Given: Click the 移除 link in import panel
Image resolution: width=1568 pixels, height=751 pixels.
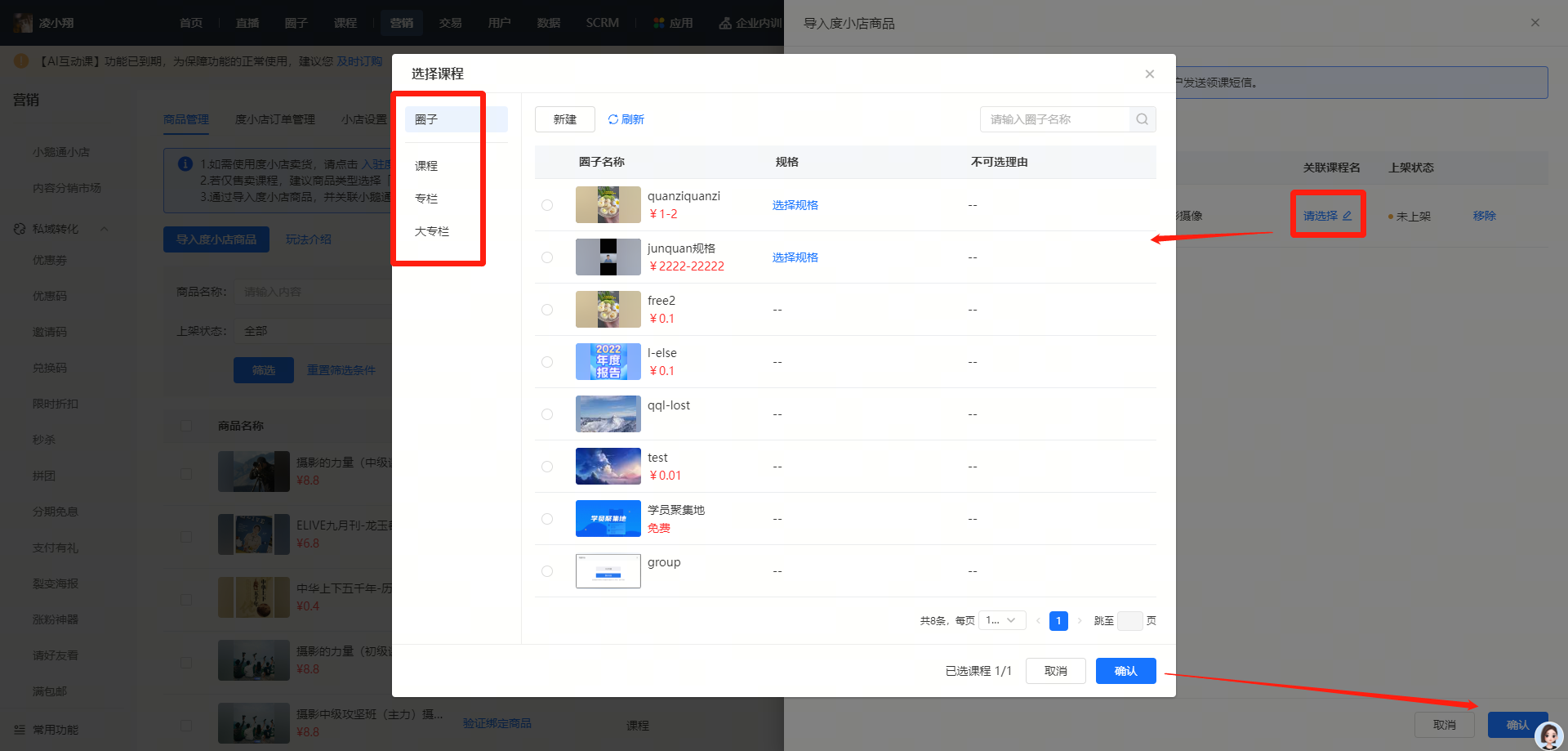Looking at the screenshot, I should 1485,216.
